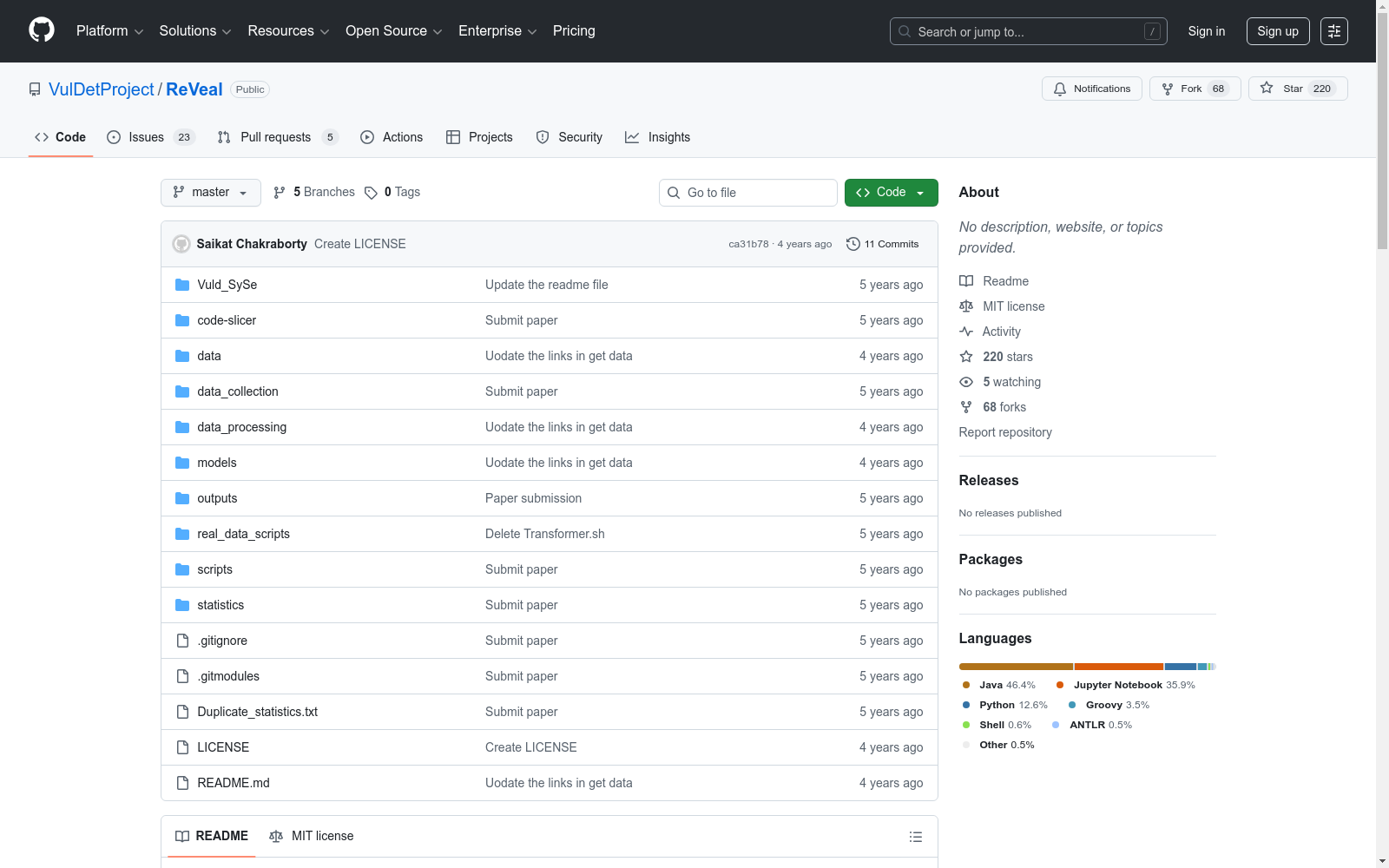The image size is (1389, 868).
Task: Select the MIT license tab below file list
Action: click(x=312, y=836)
